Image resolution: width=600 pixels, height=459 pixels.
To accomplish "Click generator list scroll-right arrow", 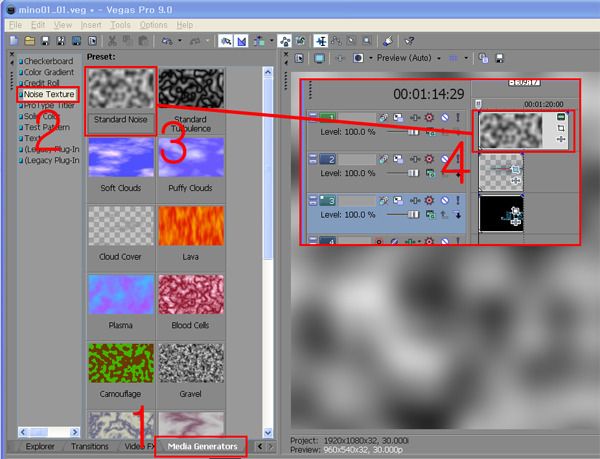I will 75,432.
